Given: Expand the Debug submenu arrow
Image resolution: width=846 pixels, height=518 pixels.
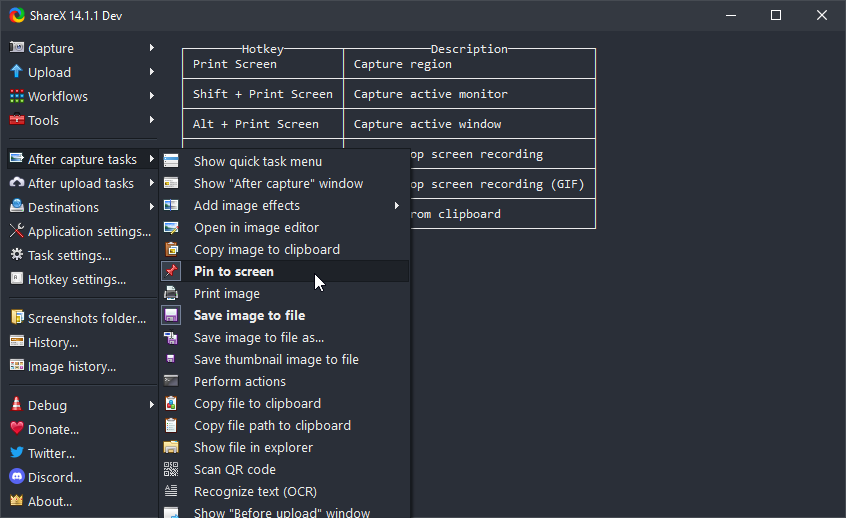Looking at the screenshot, I should point(152,405).
